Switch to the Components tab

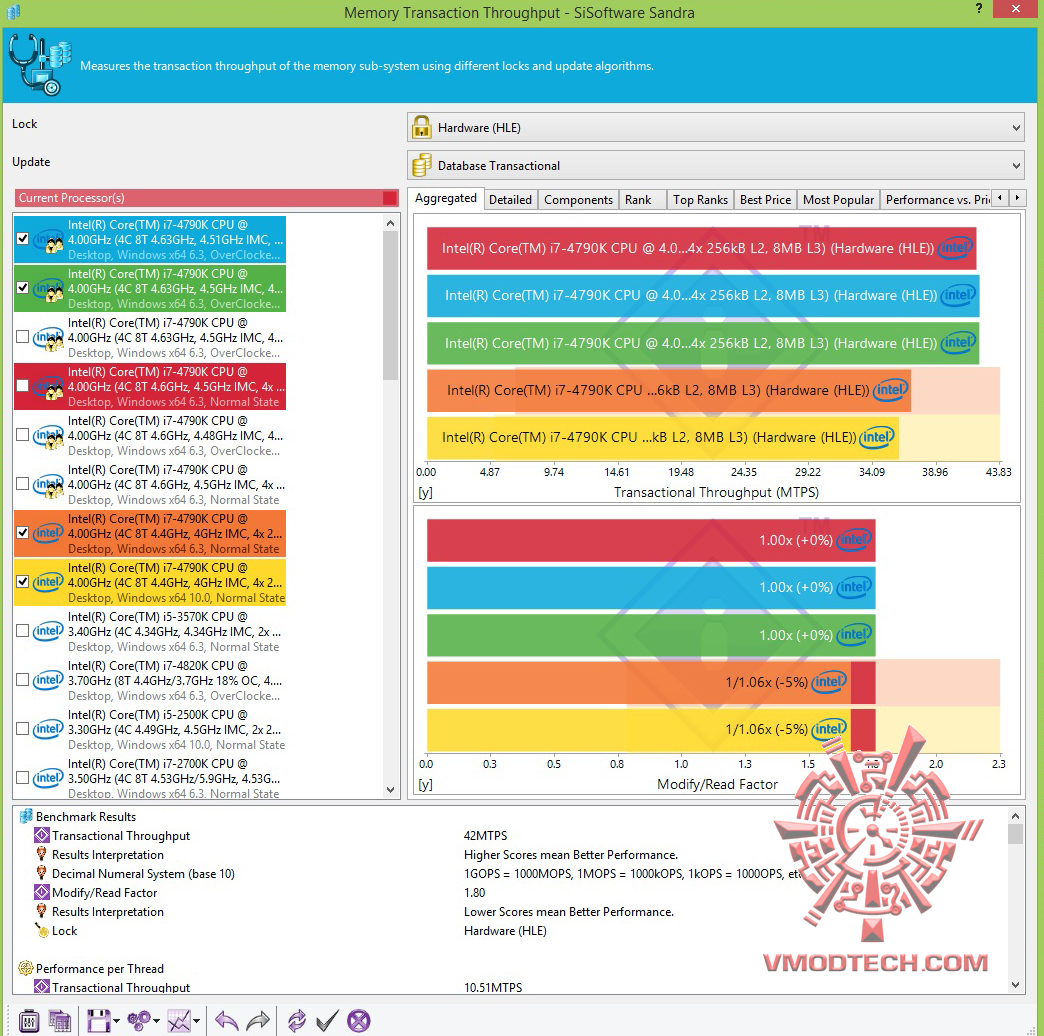tap(578, 200)
